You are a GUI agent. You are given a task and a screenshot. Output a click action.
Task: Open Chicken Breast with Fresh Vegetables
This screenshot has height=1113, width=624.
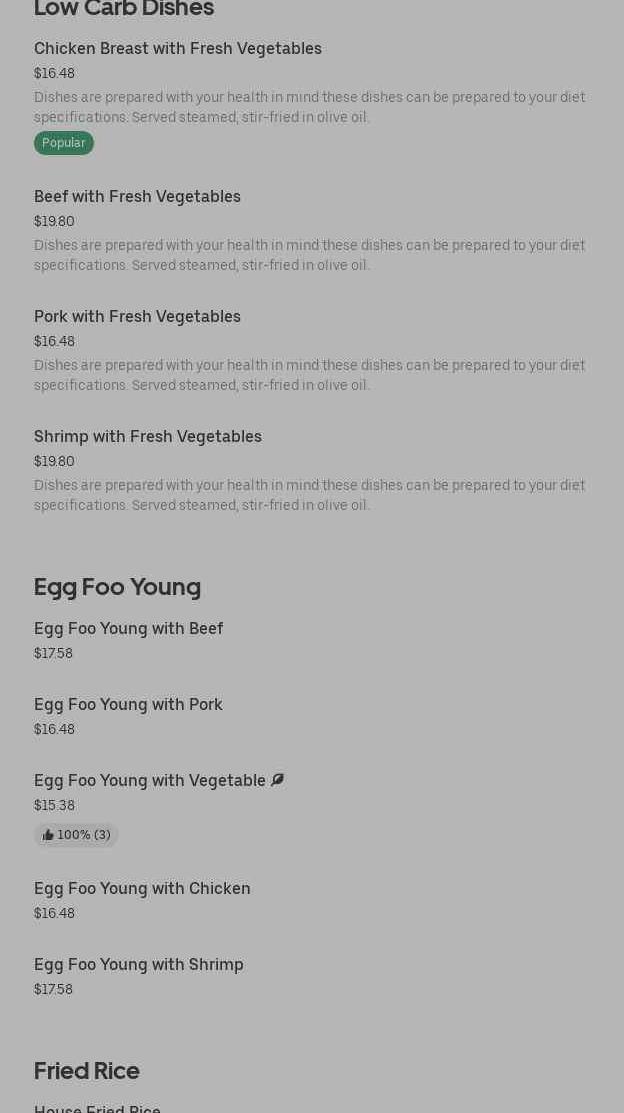point(178,48)
